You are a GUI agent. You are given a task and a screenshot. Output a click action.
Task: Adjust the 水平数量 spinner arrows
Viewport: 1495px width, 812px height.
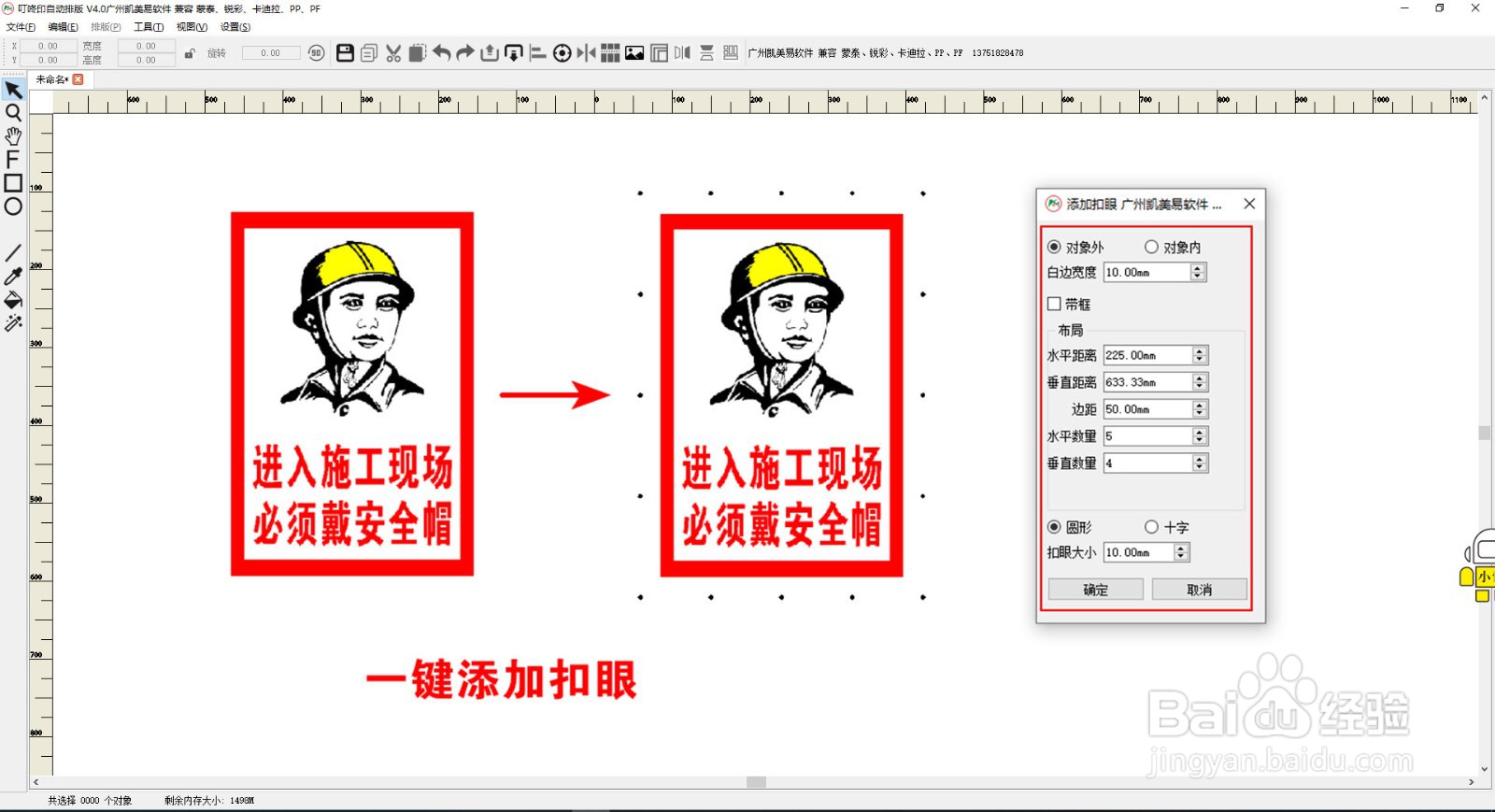click(1200, 436)
